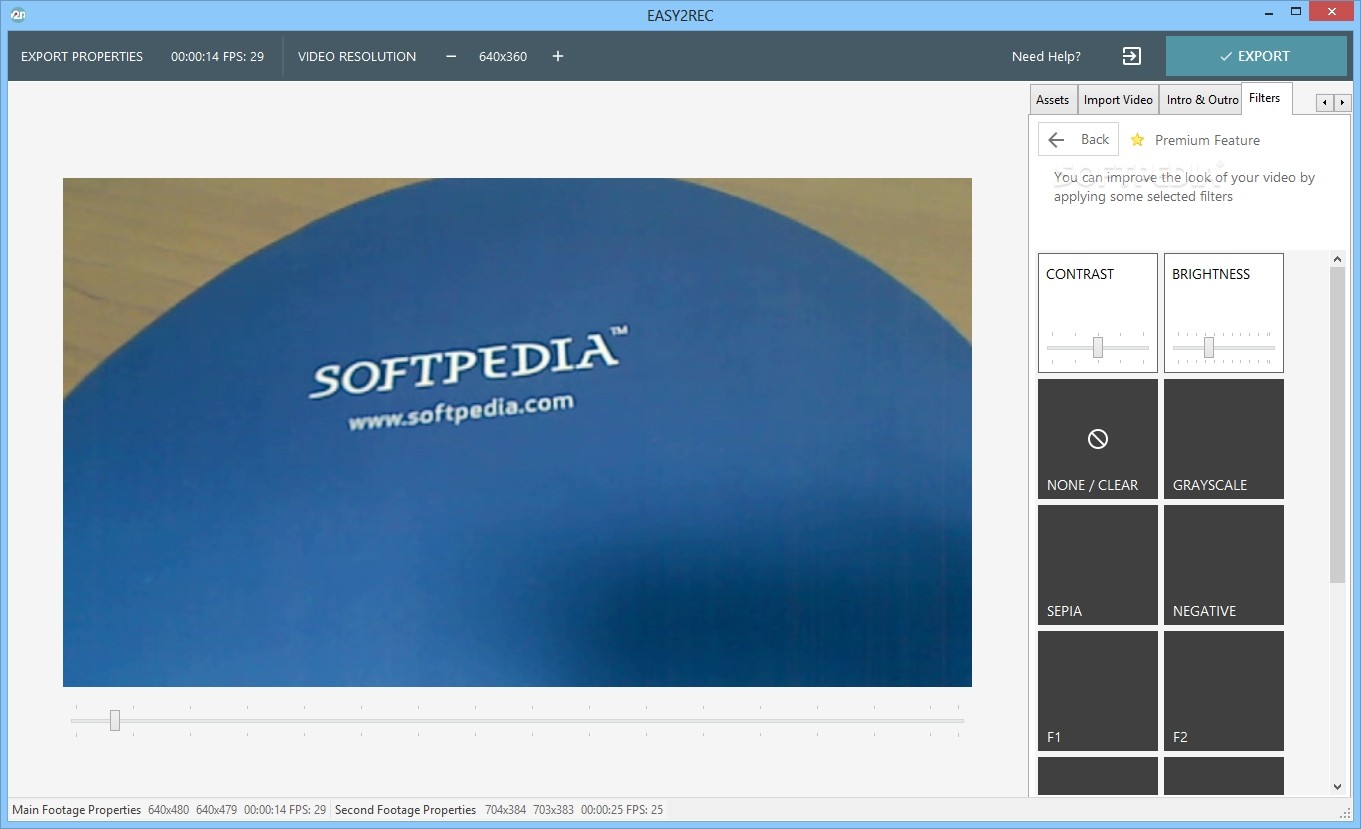
Task: Increase video resolution with plus button
Action: pyautogui.click(x=558, y=56)
